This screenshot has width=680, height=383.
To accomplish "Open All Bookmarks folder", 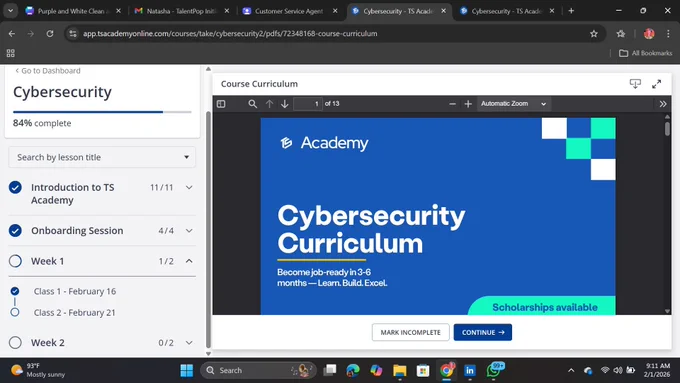I will [x=645, y=53].
